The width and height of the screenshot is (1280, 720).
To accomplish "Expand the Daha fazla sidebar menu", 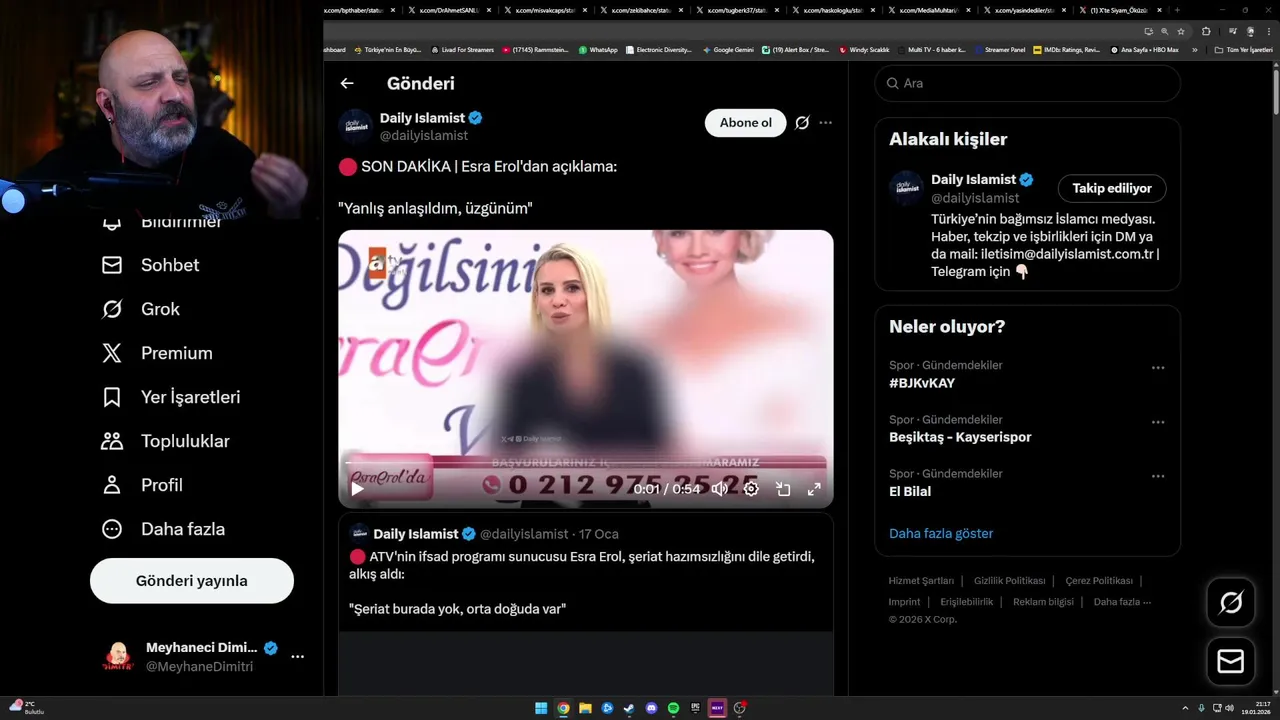I will pyautogui.click(x=163, y=529).
